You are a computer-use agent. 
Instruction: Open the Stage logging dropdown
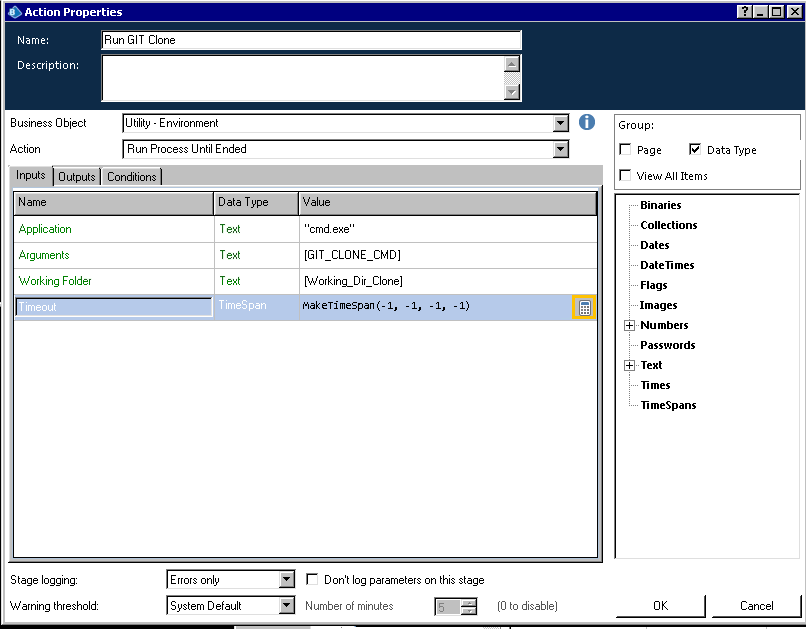point(287,580)
